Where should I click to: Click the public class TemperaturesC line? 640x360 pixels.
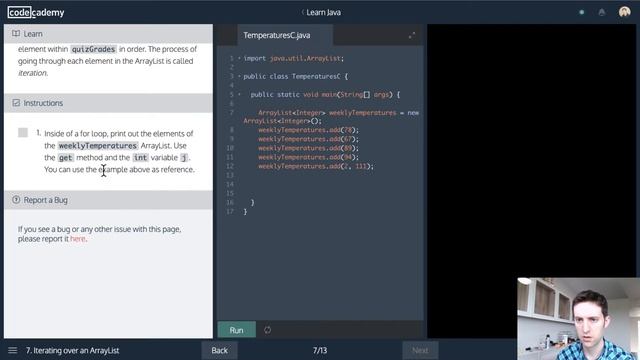(296, 76)
